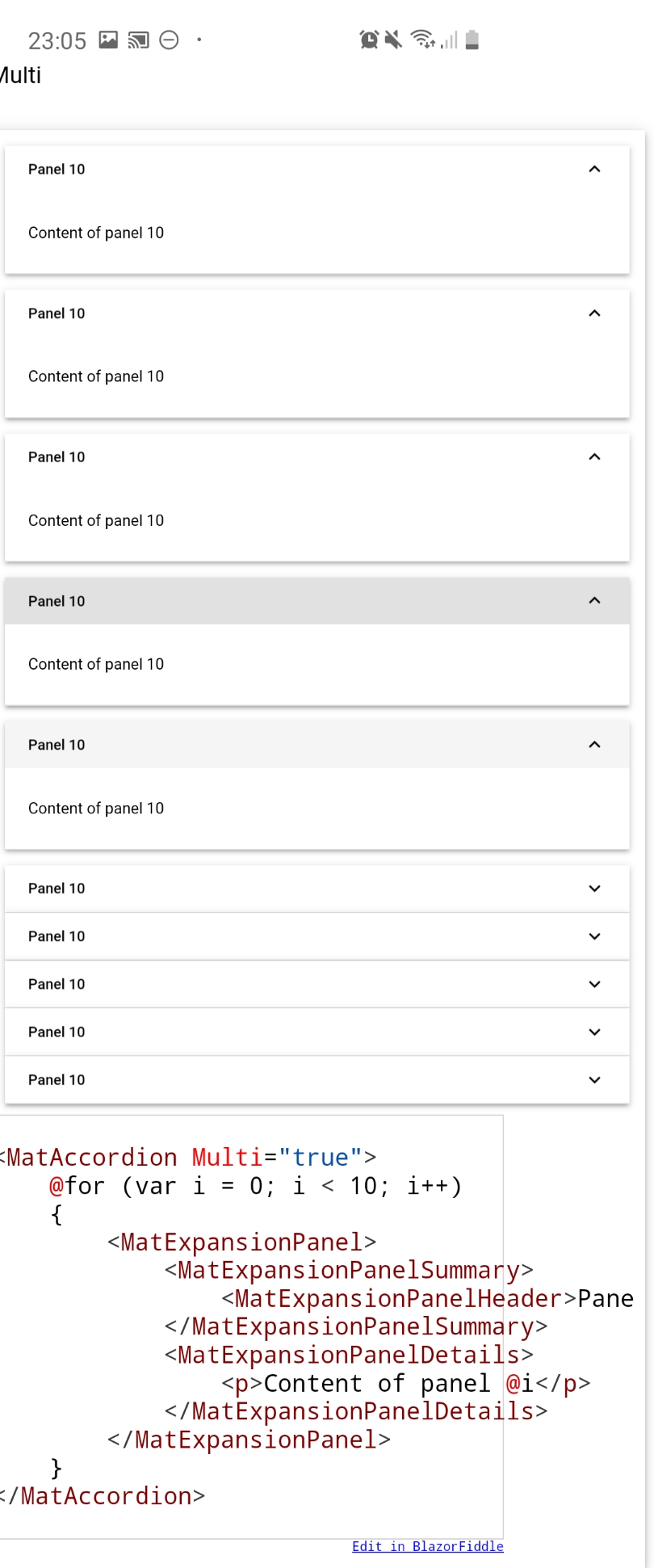Open Edit in BlazorFiddle

(429, 1546)
